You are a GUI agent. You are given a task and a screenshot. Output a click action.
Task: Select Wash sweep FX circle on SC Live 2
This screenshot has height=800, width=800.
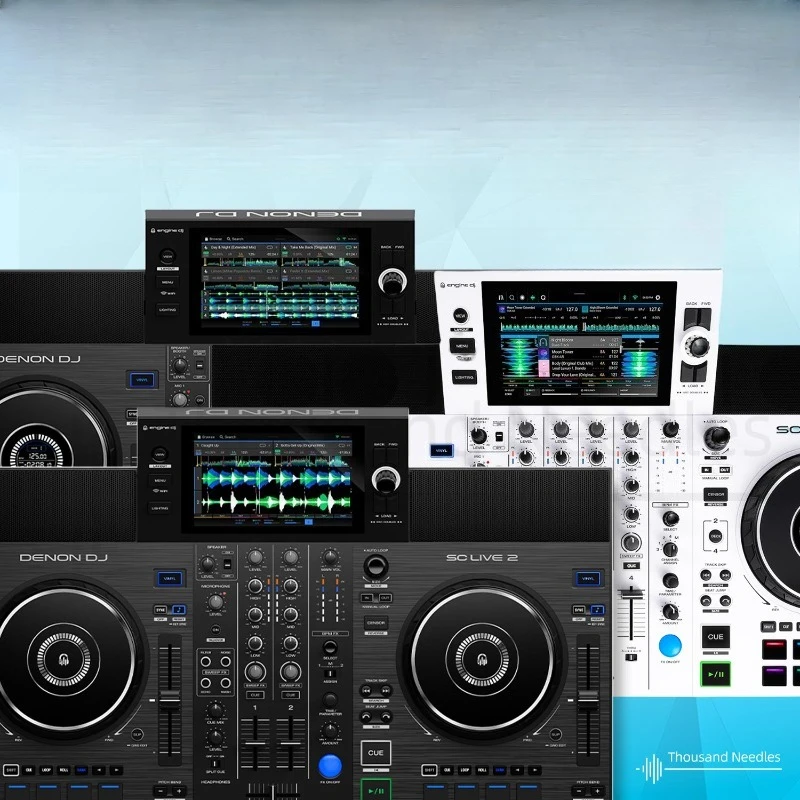coord(225,683)
